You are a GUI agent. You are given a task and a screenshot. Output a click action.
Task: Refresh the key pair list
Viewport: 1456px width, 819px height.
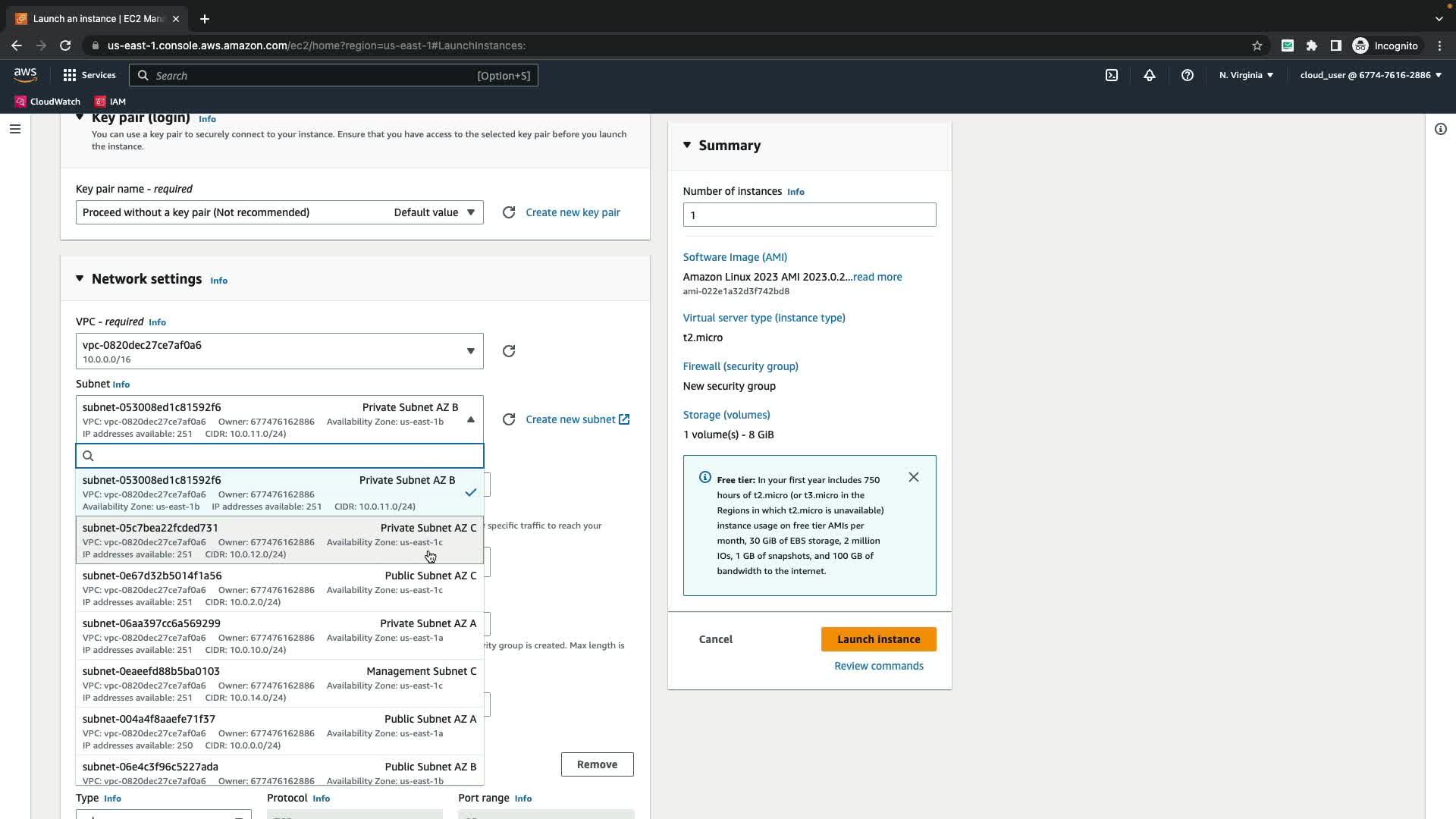(509, 212)
